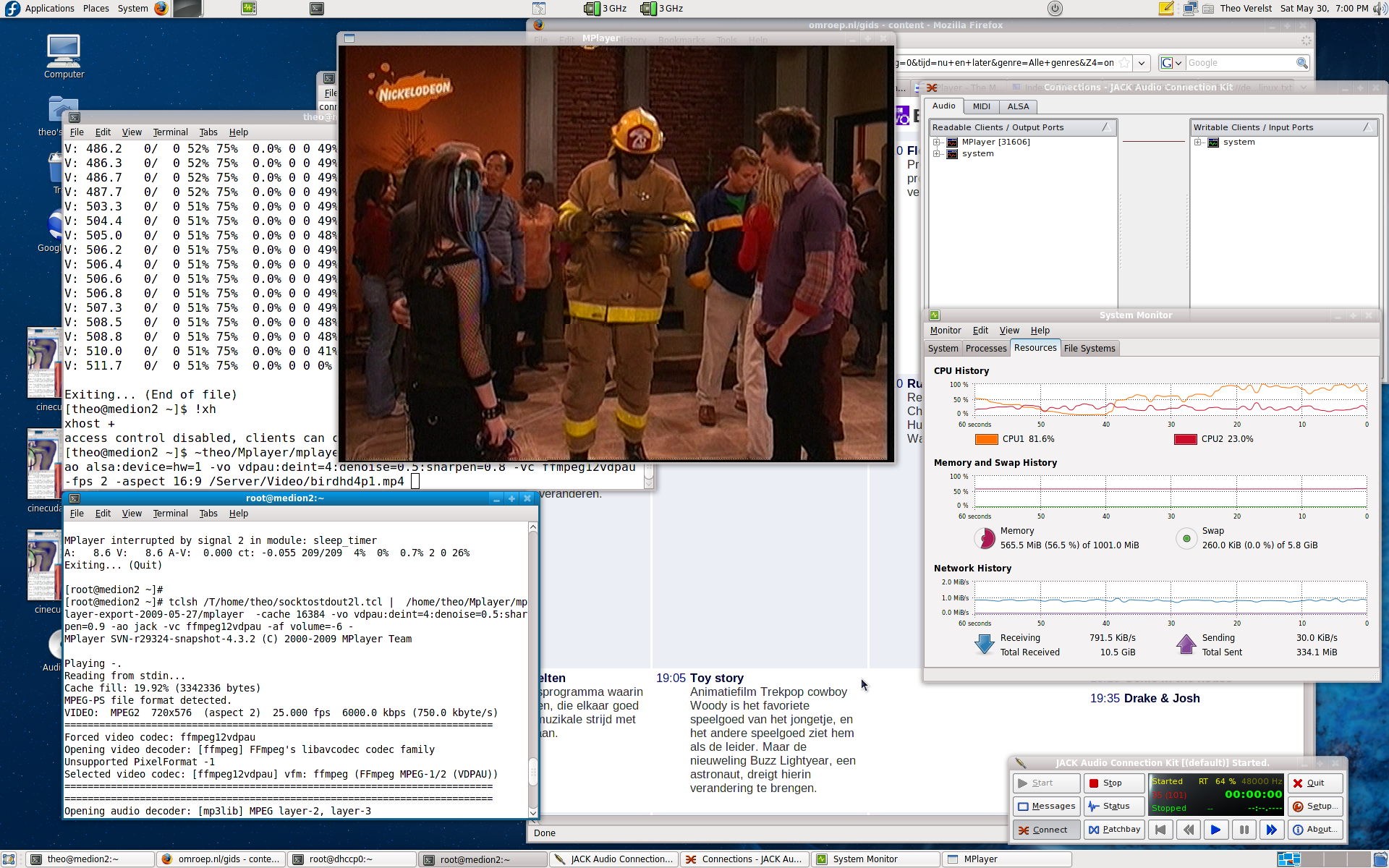Click terminal launcher in top panel
The width and height of the screenshot is (1389, 868).
tap(317, 9)
